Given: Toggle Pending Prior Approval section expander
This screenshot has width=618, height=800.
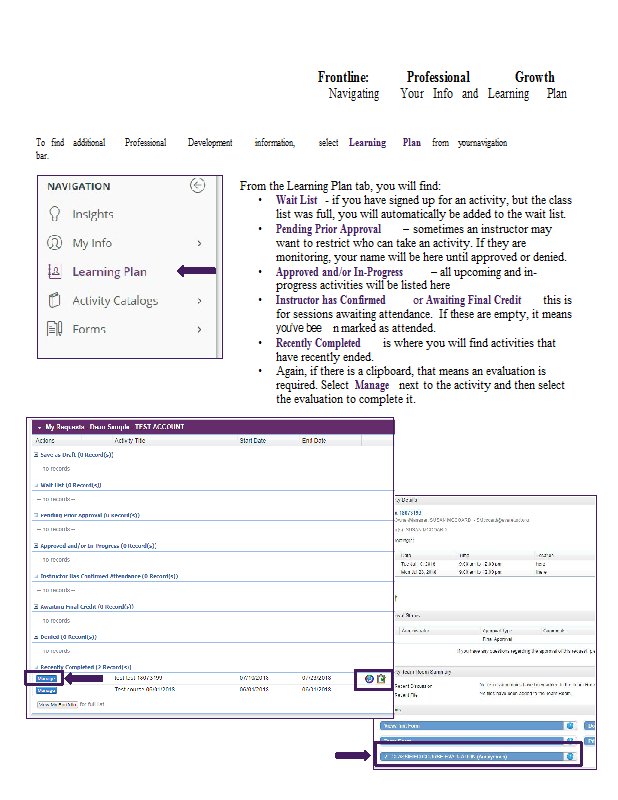Looking at the screenshot, I should (36, 515).
